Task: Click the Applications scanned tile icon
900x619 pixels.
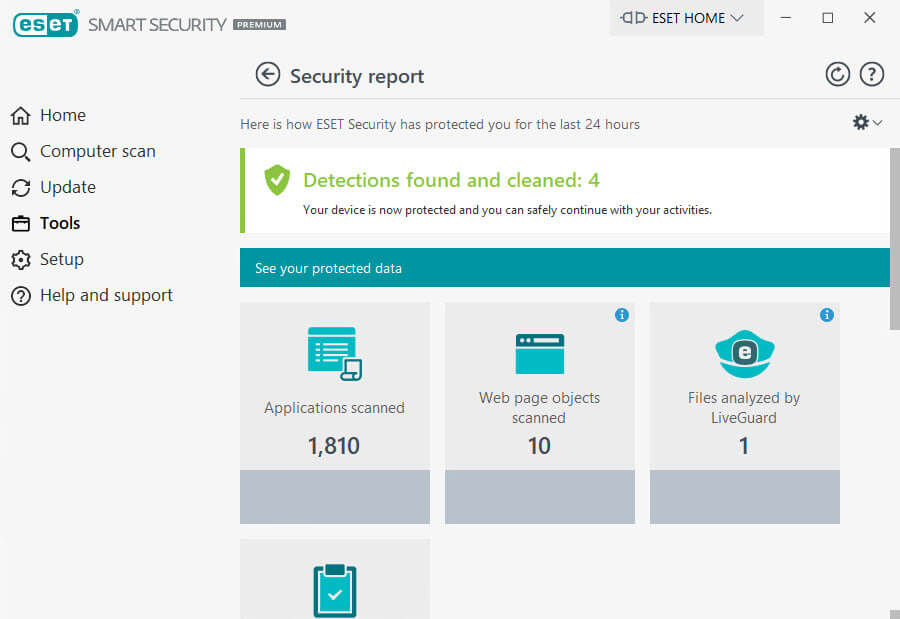Action: click(x=334, y=352)
